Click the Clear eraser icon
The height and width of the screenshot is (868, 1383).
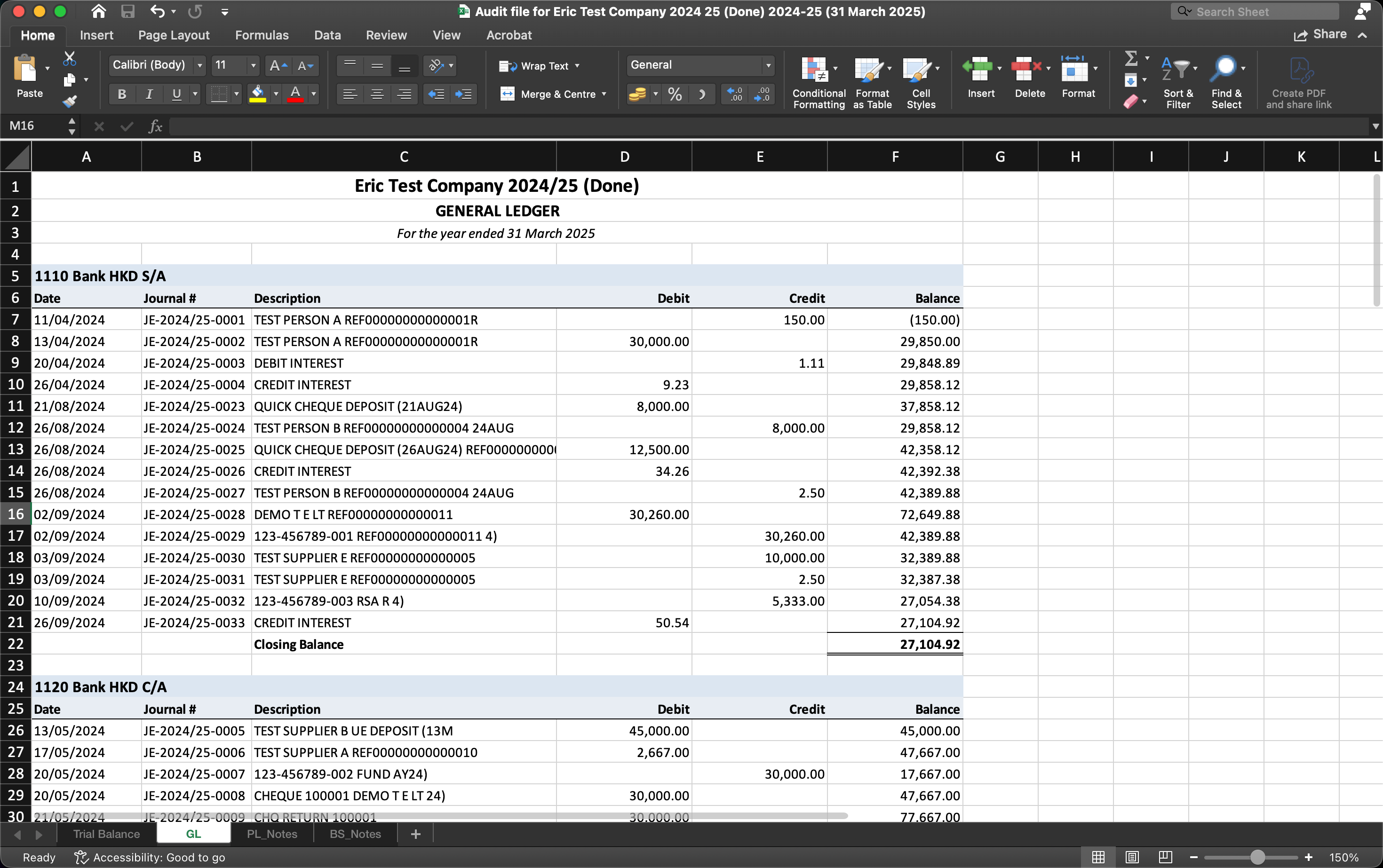pos(1130,102)
